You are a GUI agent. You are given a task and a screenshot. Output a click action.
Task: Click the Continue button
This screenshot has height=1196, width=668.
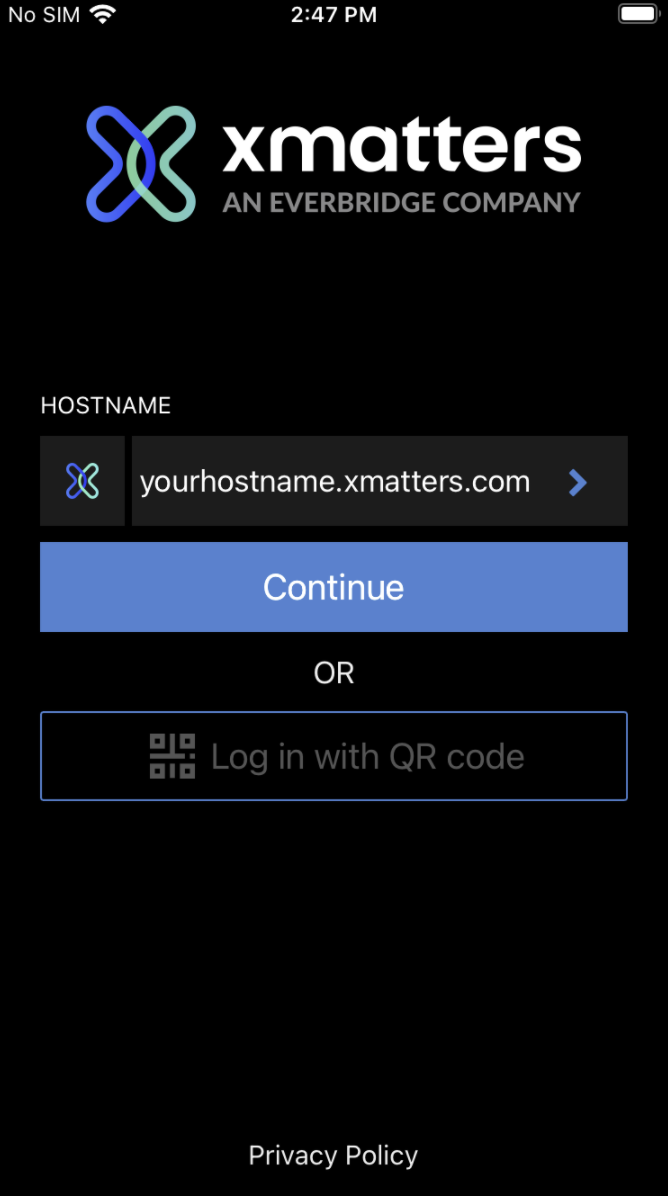334,587
